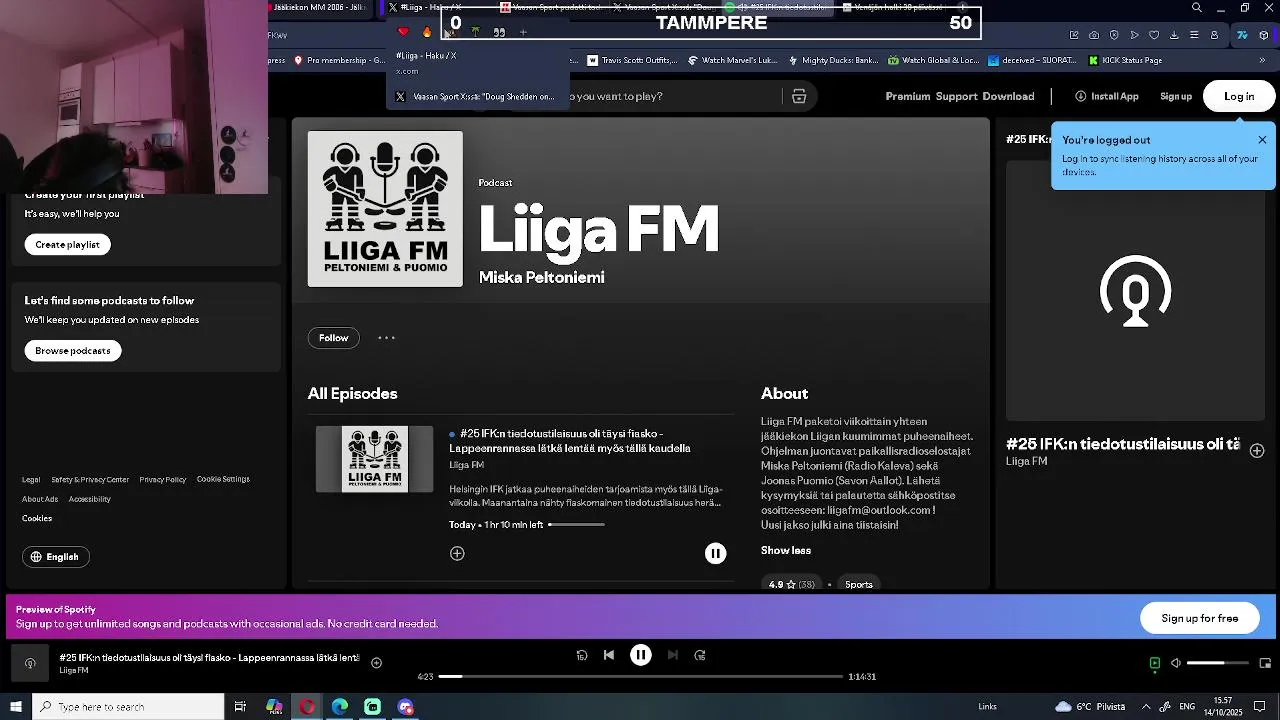Image resolution: width=1280 pixels, height=720 pixels.
Task: Open Mighty Ducks: Bank... bookmark
Action: click(x=833, y=60)
